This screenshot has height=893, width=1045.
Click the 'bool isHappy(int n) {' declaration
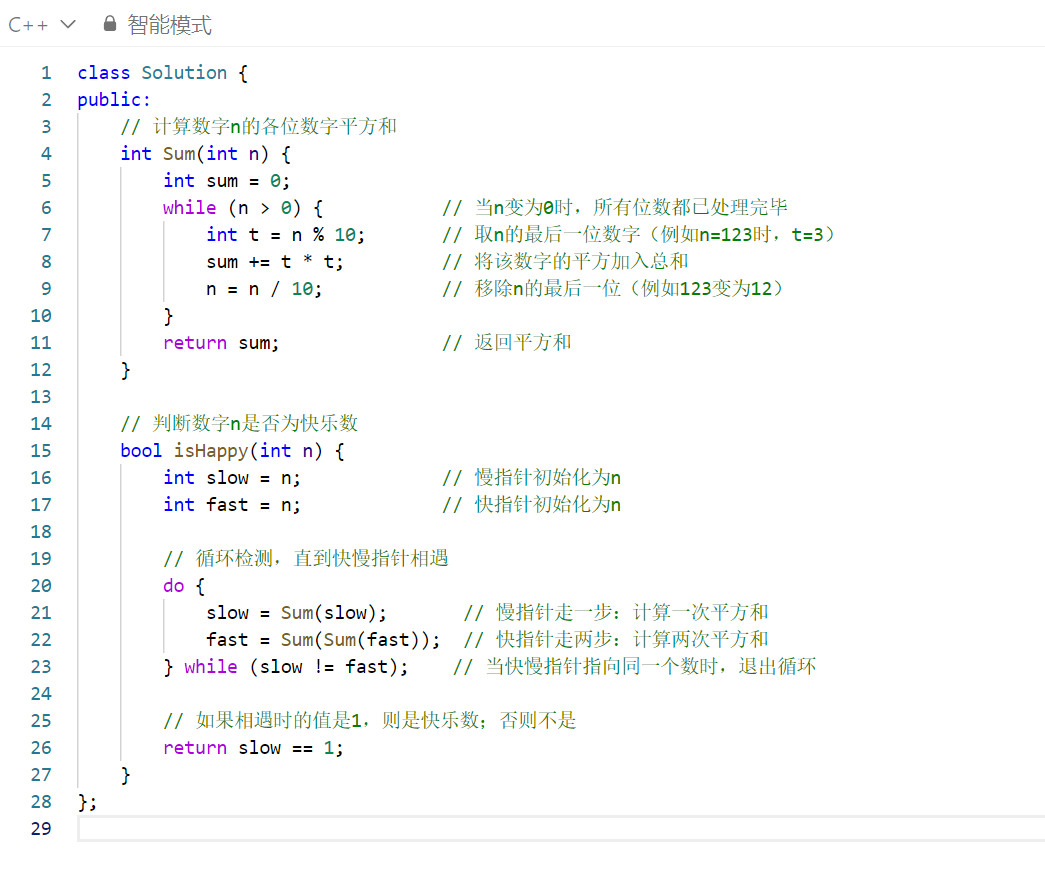click(x=233, y=450)
